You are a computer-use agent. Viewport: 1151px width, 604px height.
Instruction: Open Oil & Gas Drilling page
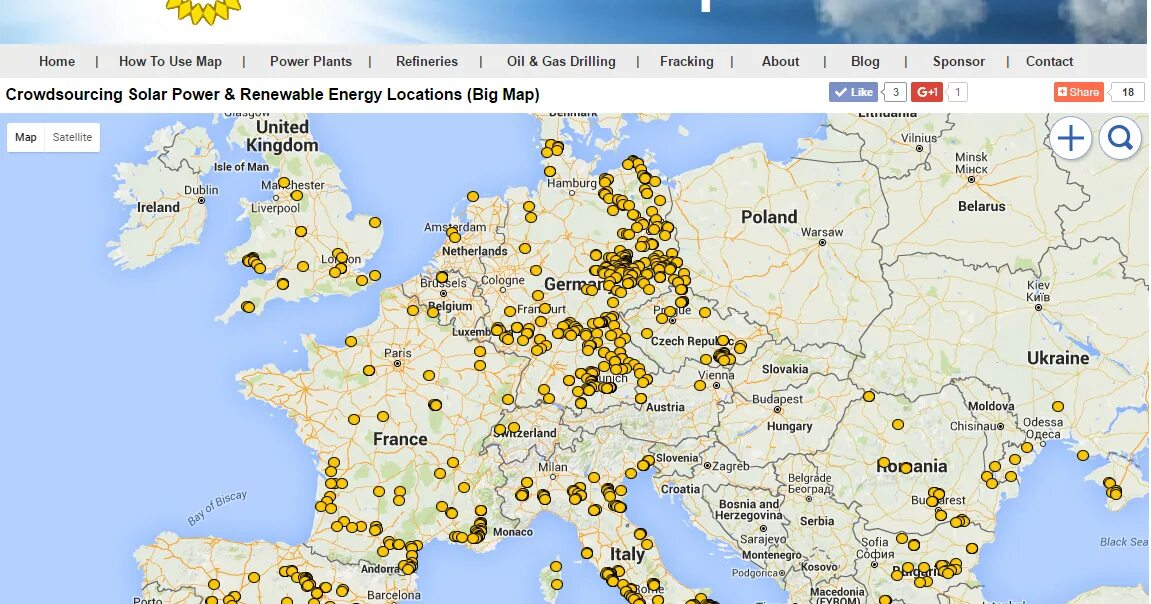tap(561, 62)
